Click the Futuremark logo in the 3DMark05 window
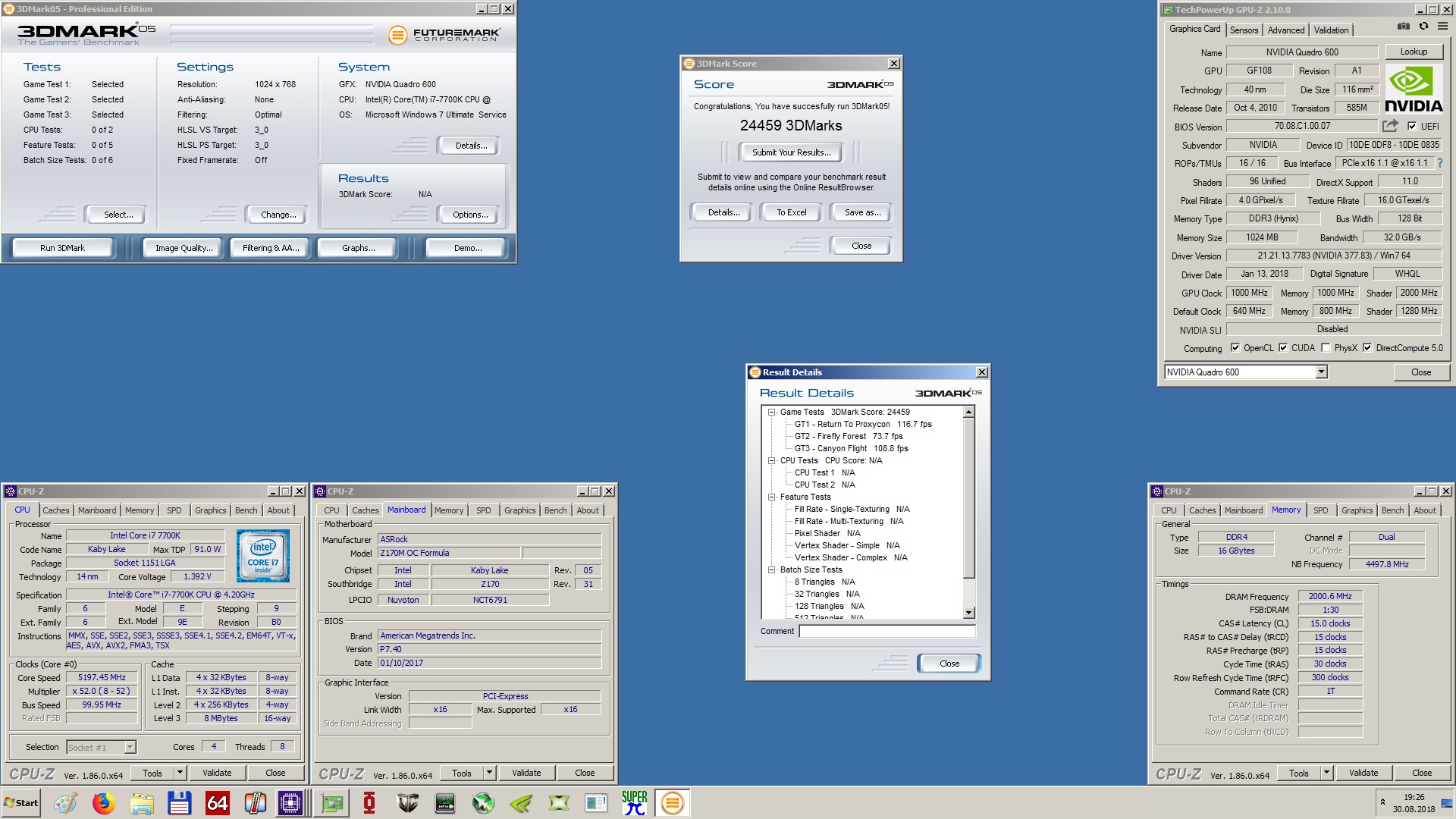The width and height of the screenshot is (1456, 819). click(444, 35)
